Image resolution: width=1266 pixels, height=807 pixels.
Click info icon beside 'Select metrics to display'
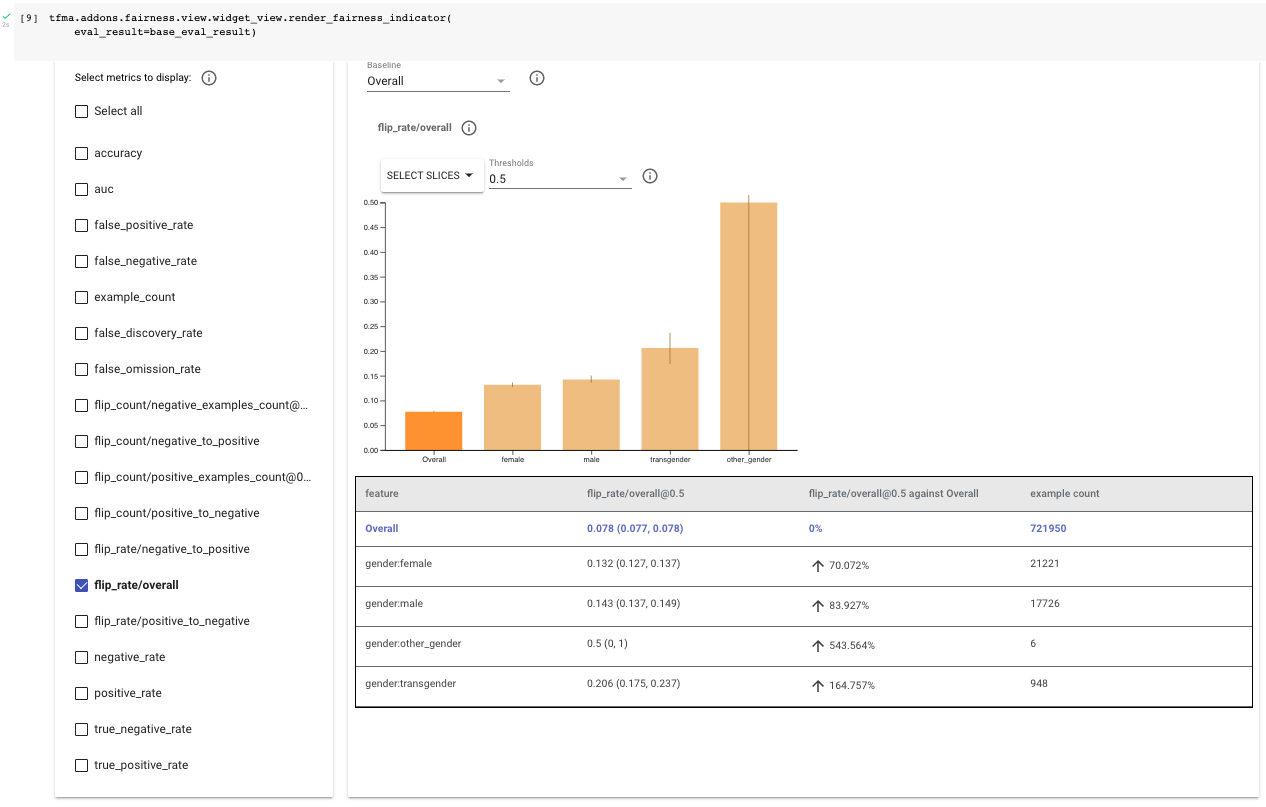coord(209,78)
